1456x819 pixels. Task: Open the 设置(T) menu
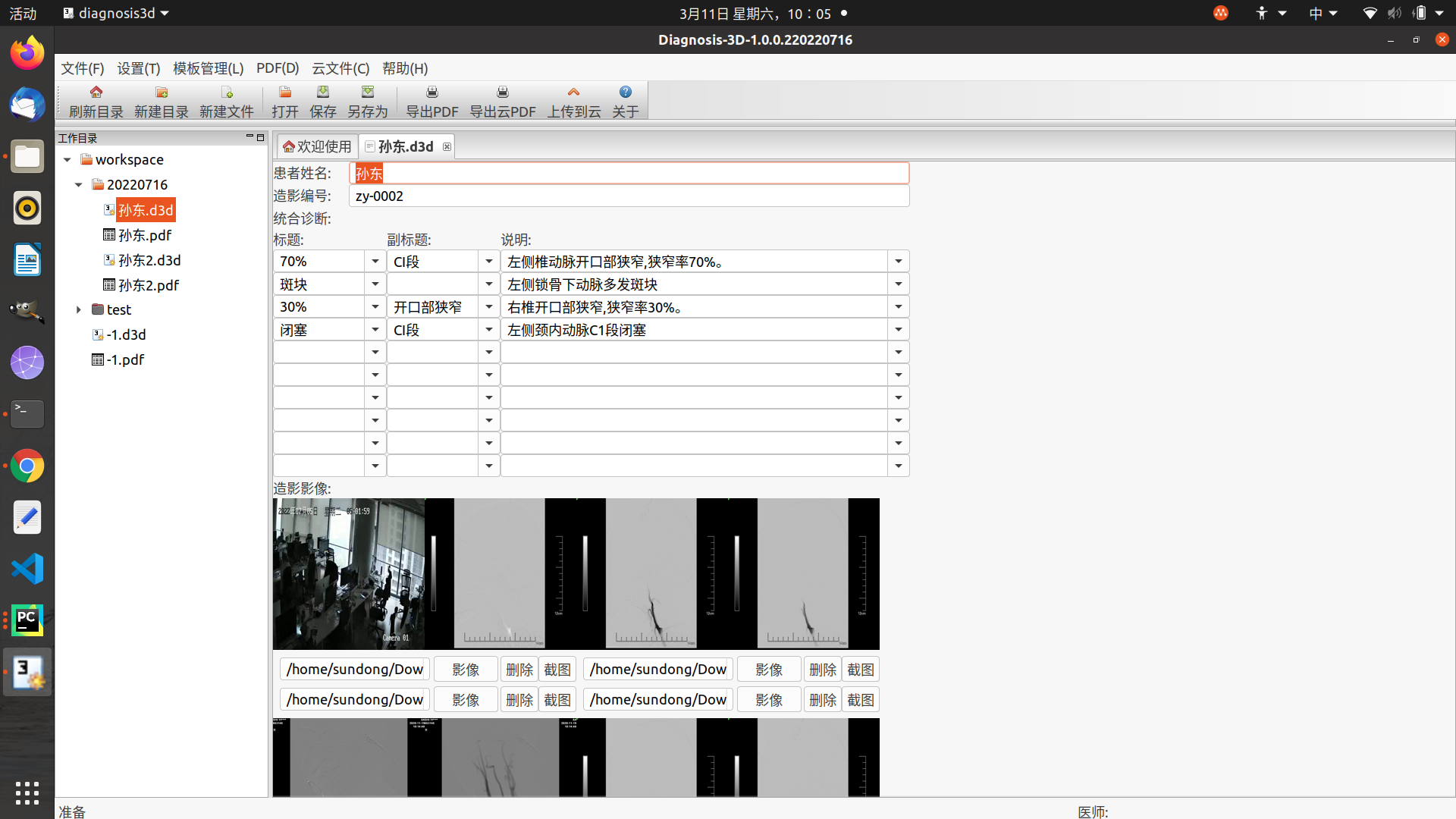(x=139, y=68)
